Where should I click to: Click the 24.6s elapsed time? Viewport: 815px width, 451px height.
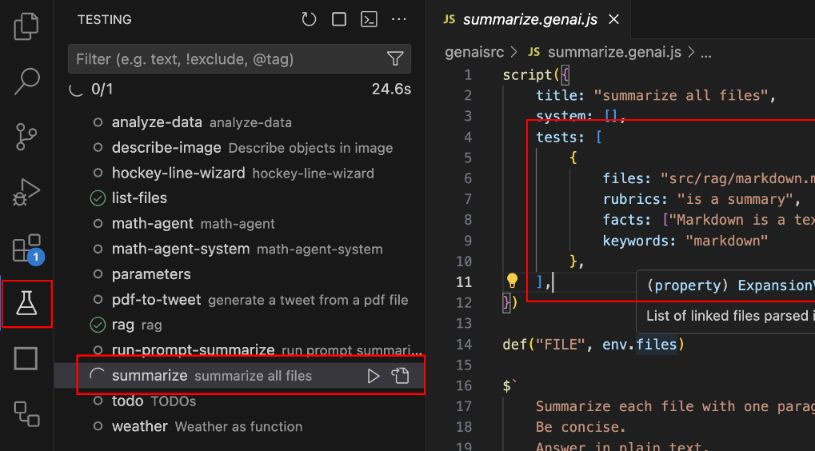point(391,89)
